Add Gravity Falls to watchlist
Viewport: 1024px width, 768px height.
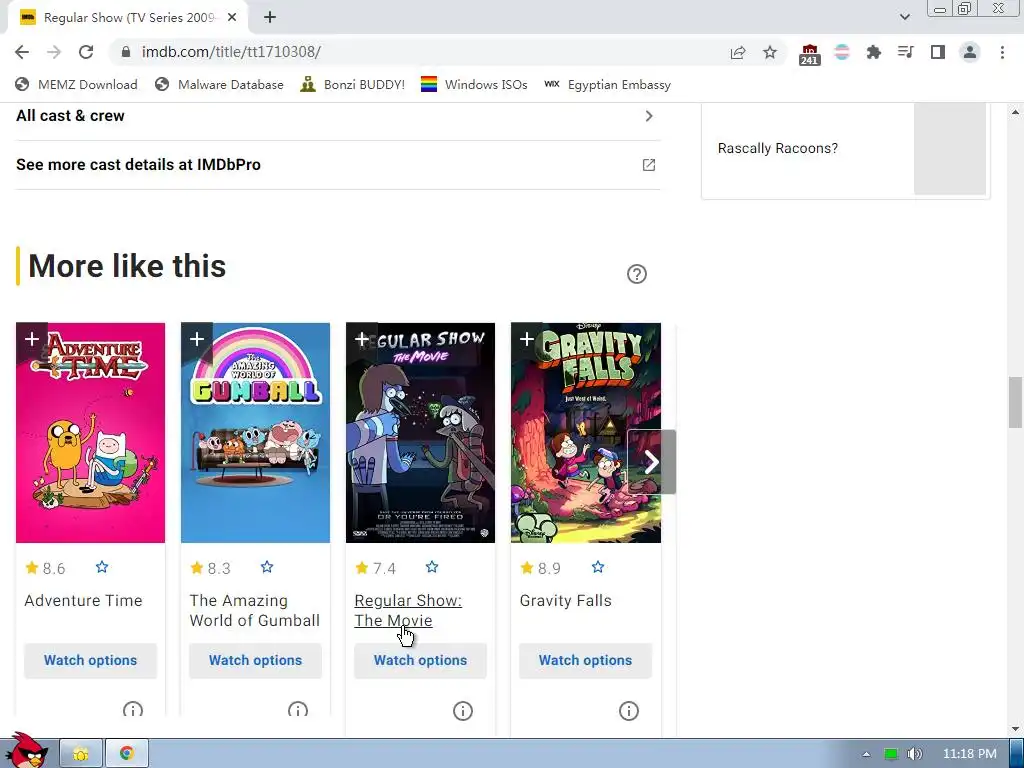point(526,339)
